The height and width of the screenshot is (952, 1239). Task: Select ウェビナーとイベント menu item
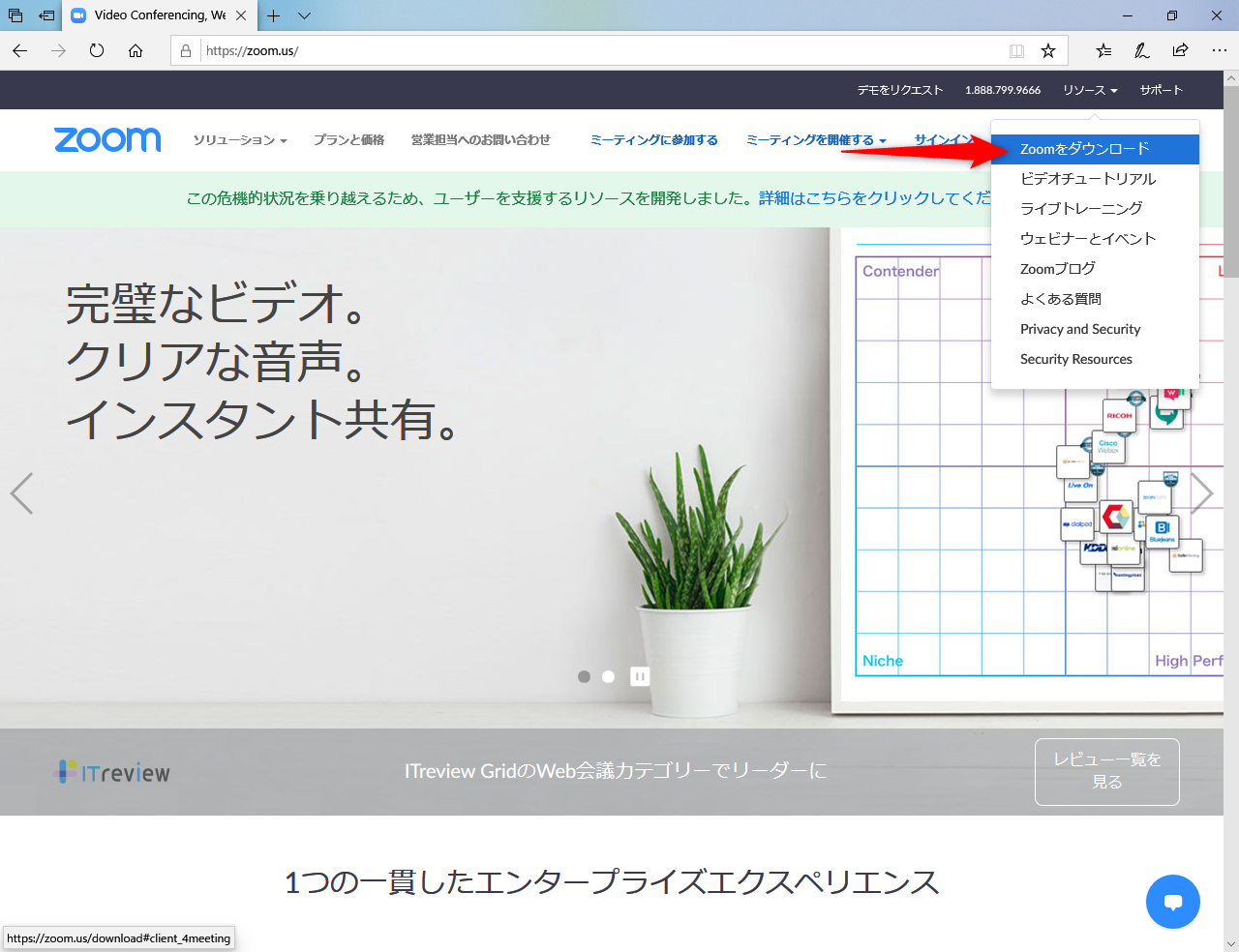click(1095, 239)
